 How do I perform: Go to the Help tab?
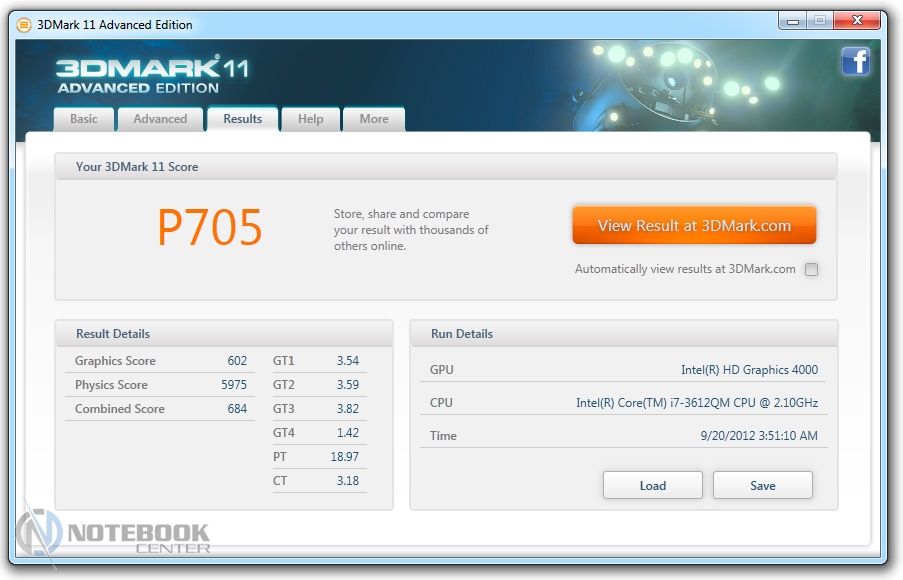tap(310, 119)
